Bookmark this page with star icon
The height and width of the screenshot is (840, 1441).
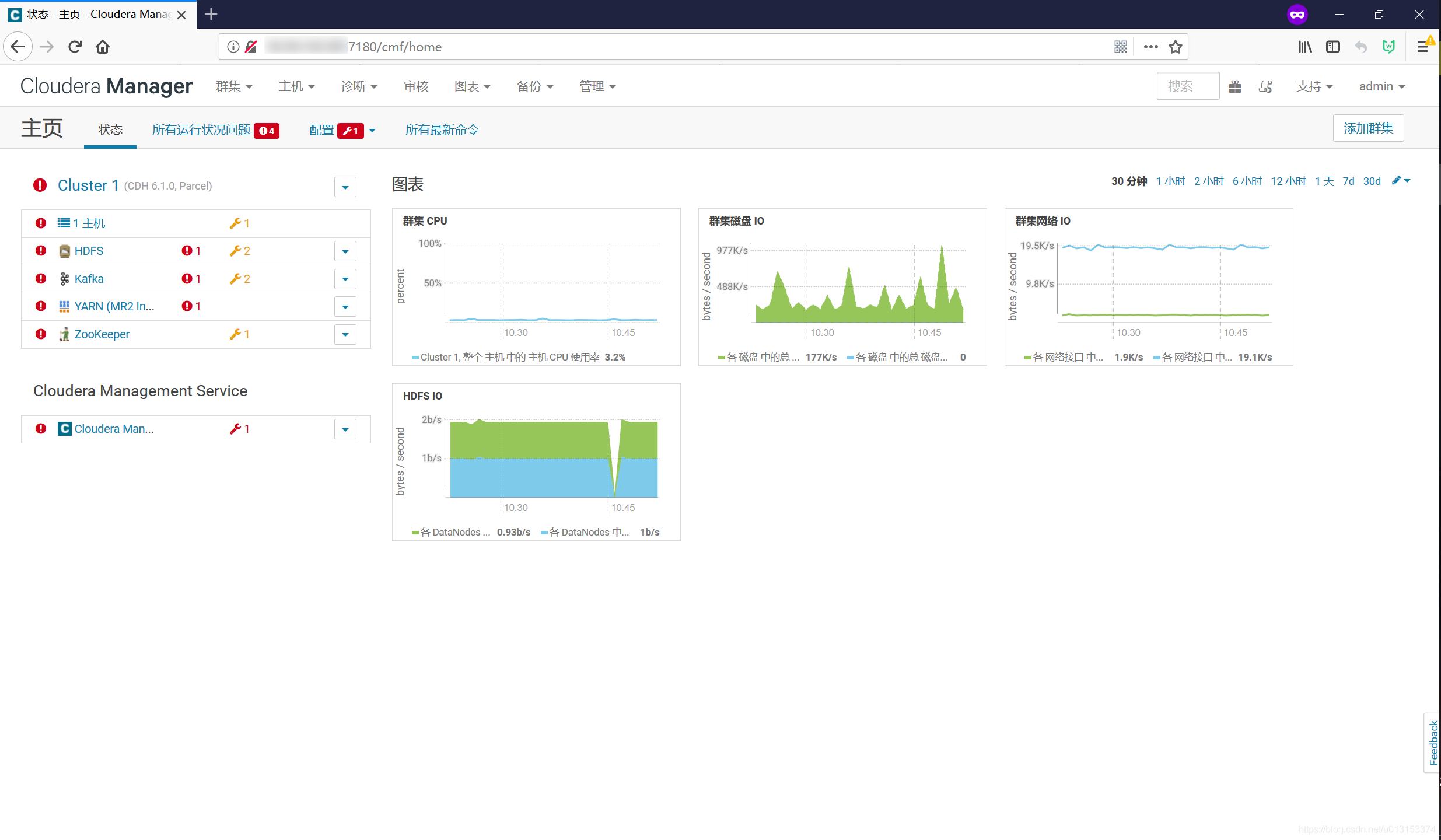click(x=1176, y=47)
